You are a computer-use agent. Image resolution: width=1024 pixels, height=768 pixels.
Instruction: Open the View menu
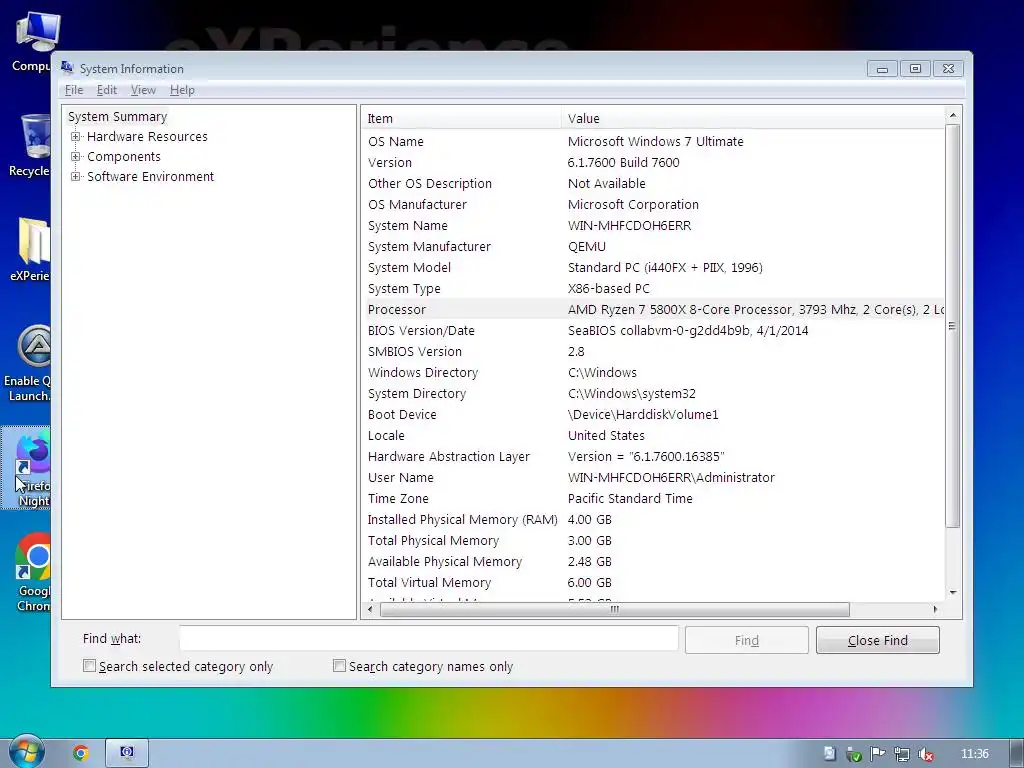pos(143,90)
